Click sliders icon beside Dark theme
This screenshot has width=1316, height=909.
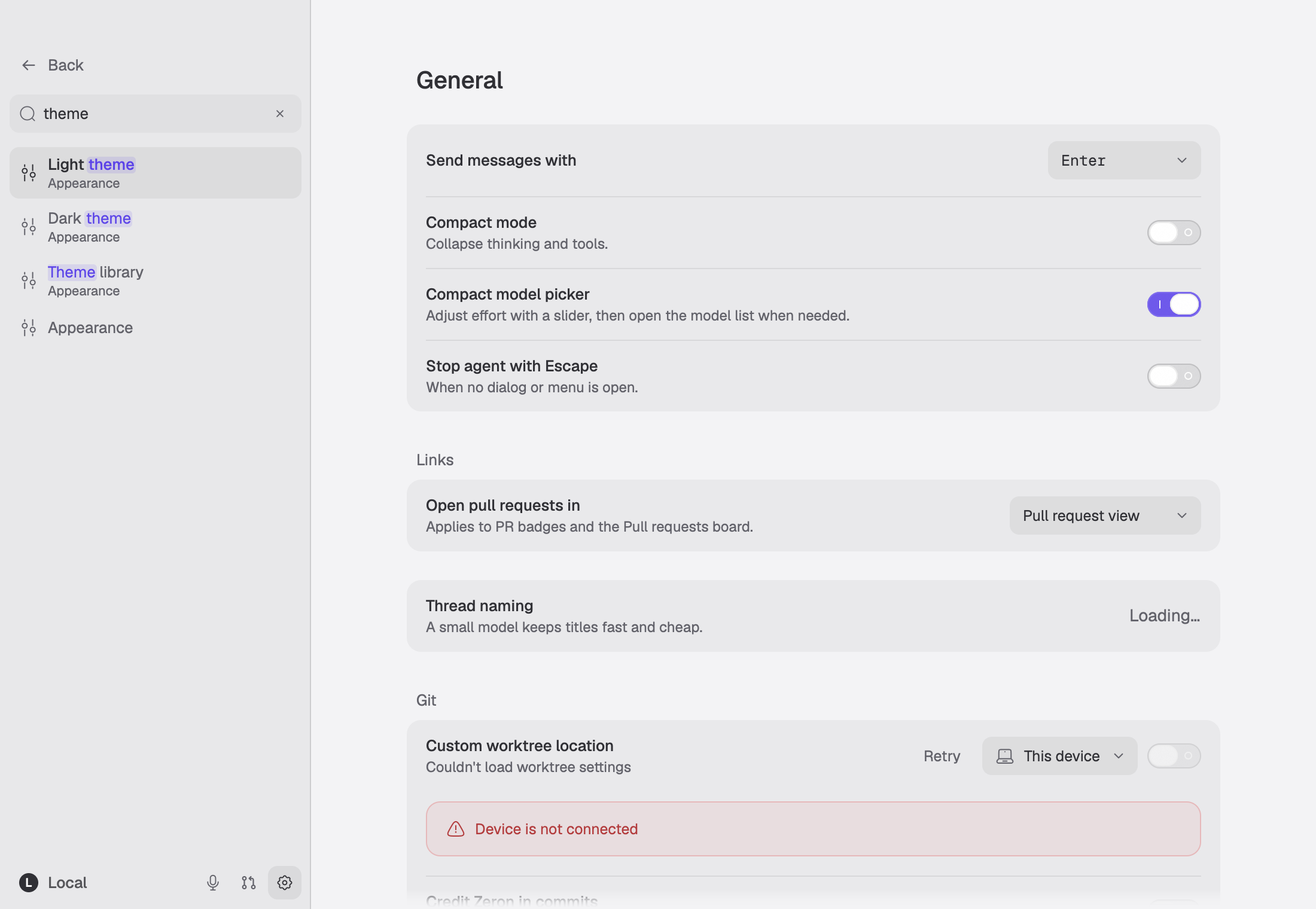29,227
